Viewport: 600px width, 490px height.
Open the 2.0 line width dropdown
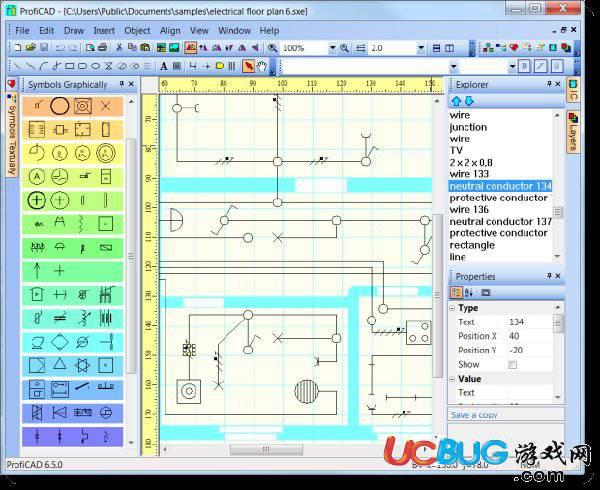click(x=421, y=48)
